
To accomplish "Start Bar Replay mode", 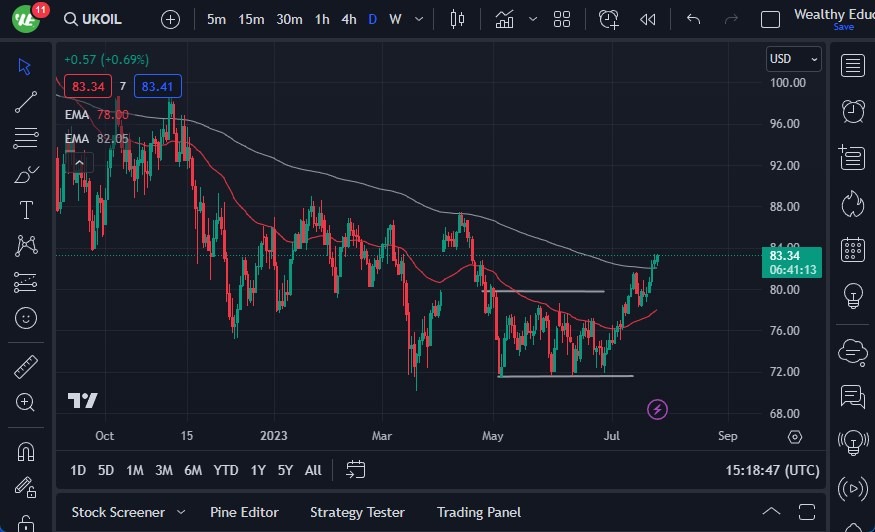I will pyautogui.click(x=648, y=19).
